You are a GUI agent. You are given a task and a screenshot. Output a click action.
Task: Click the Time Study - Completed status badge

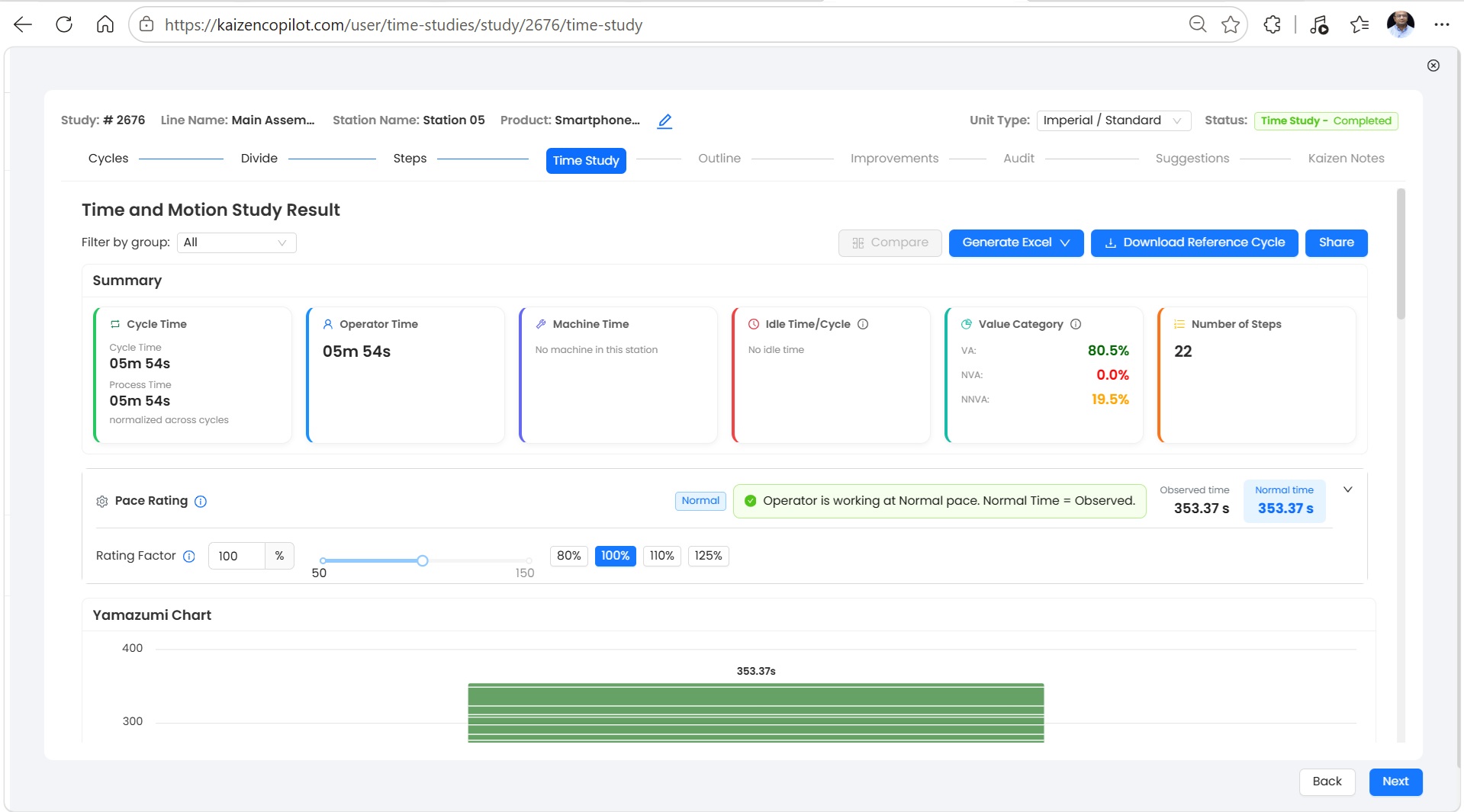(1326, 120)
